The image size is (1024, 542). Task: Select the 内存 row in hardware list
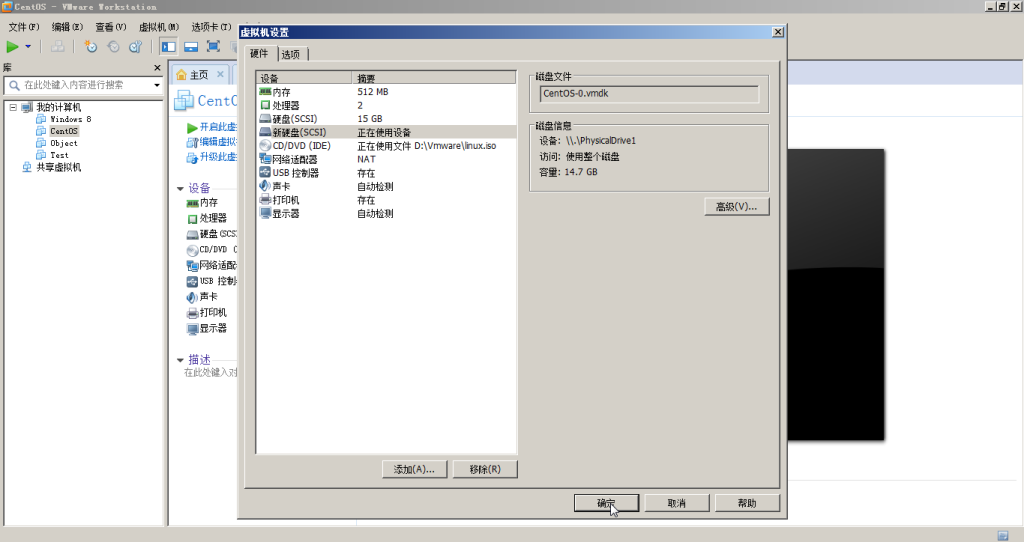(x=387, y=92)
